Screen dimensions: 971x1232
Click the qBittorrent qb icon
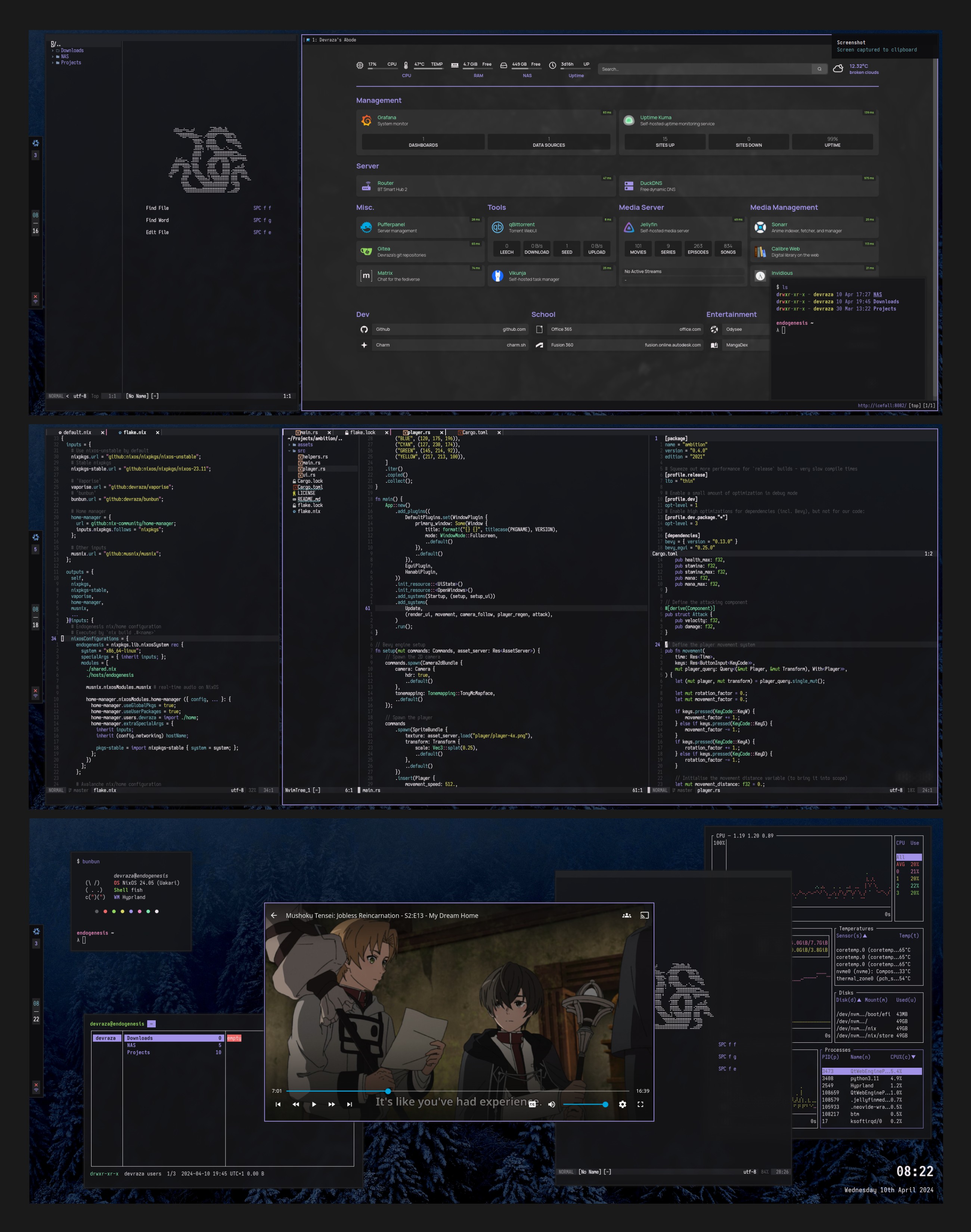tap(497, 227)
